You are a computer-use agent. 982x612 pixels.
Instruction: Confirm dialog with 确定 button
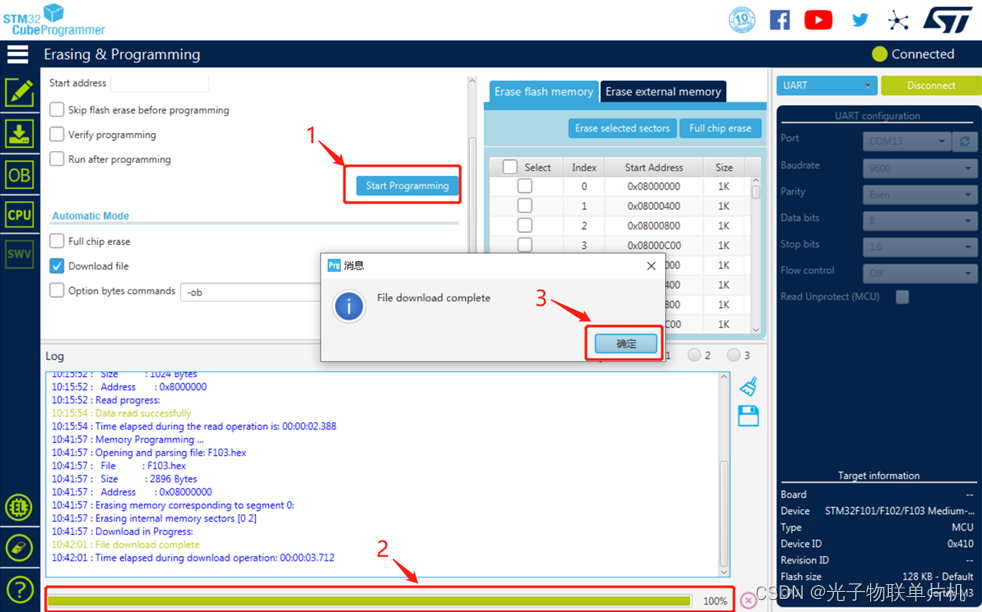[626, 343]
